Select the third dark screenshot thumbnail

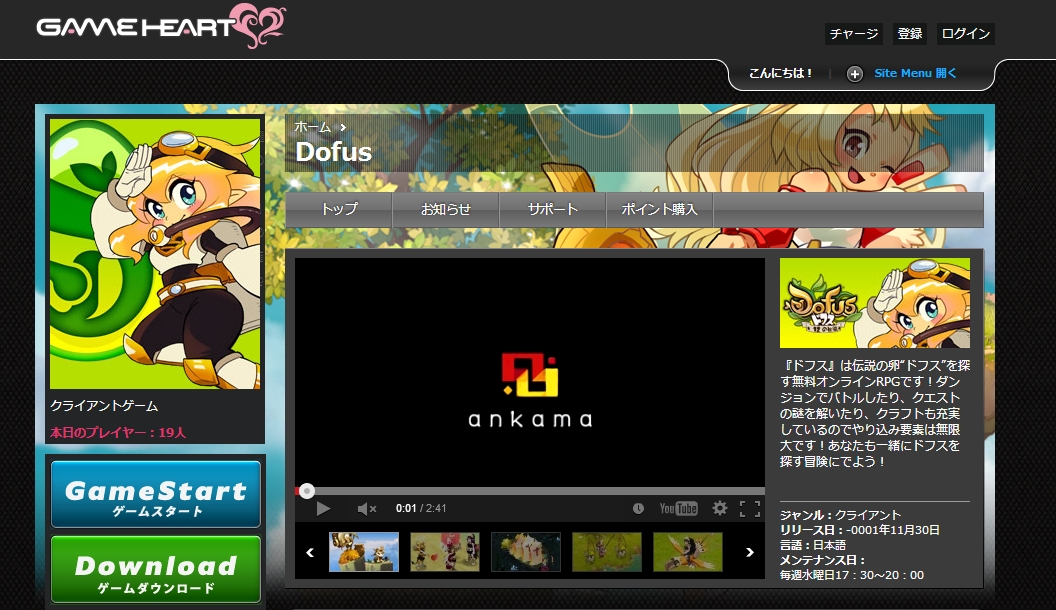(526, 552)
